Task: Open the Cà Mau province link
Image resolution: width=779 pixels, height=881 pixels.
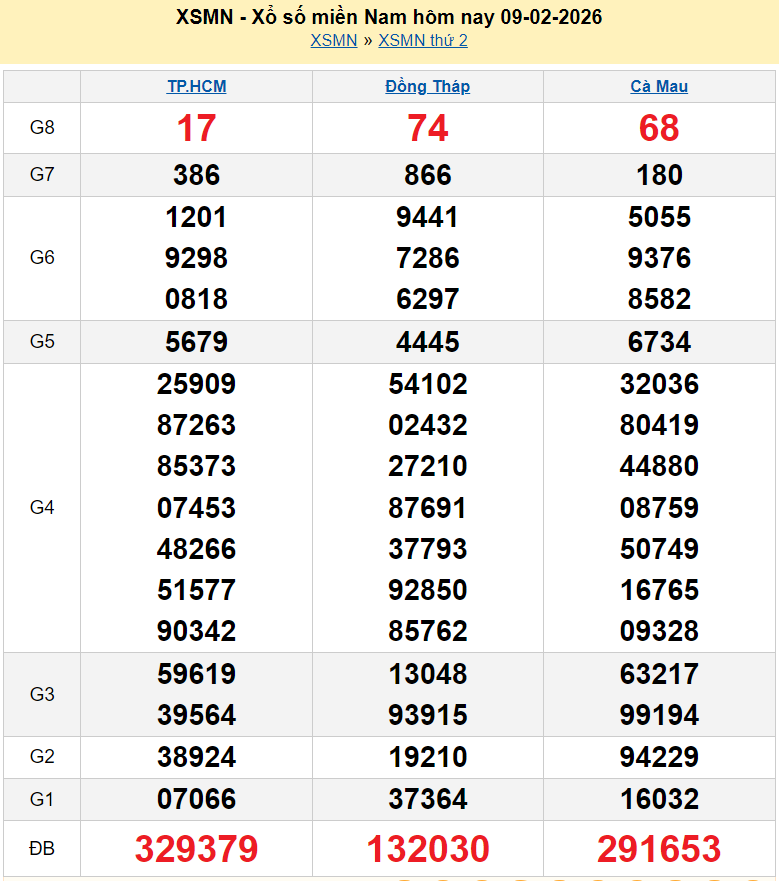Action: pyautogui.click(x=659, y=87)
